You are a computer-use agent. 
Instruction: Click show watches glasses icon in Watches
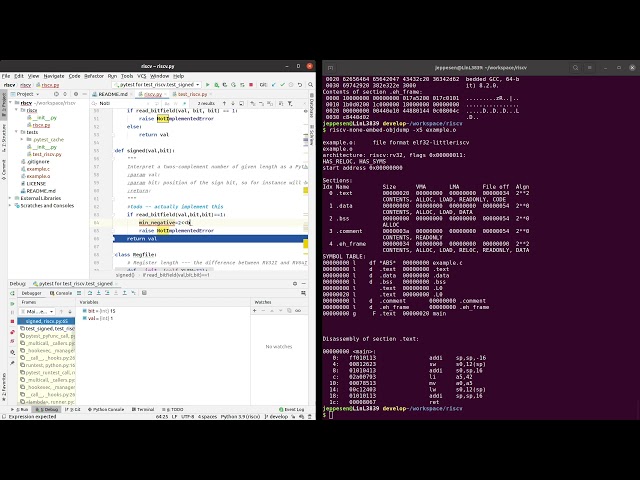click(298, 311)
